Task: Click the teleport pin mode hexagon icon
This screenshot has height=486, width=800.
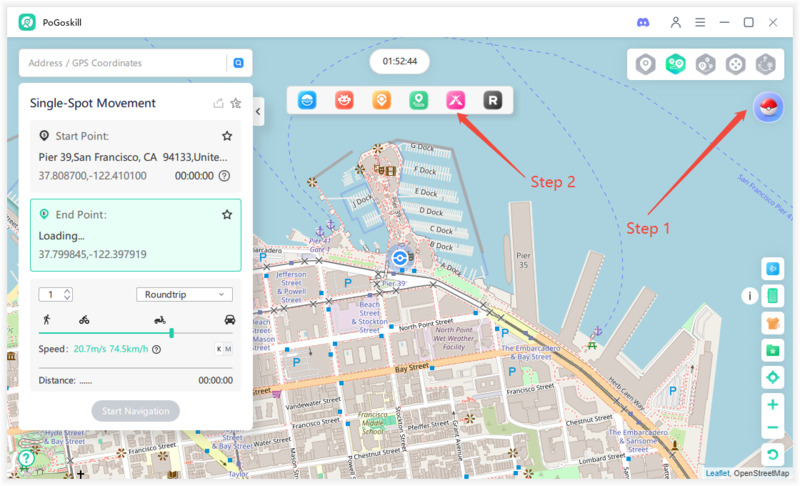Action: click(646, 64)
